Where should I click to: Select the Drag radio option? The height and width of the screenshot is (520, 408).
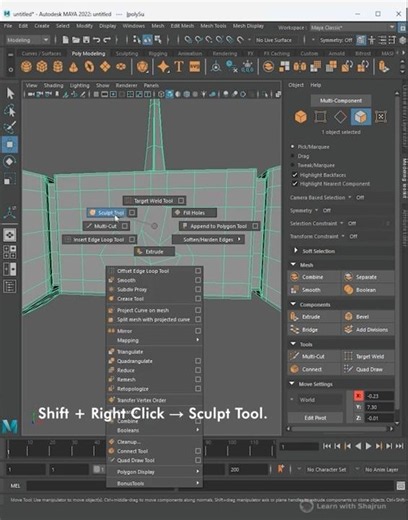[x=293, y=156]
